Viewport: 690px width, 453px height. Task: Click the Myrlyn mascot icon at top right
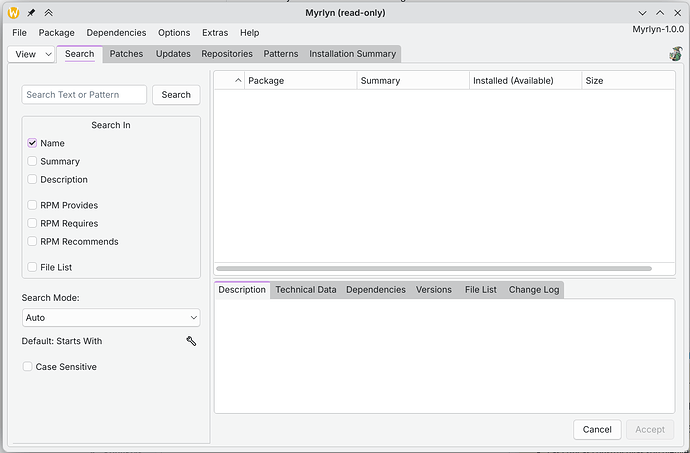[x=675, y=54]
